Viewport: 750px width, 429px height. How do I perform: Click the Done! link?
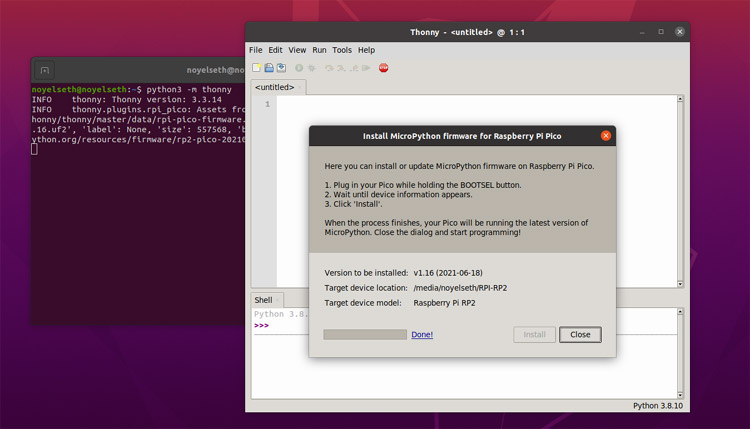pos(422,334)
